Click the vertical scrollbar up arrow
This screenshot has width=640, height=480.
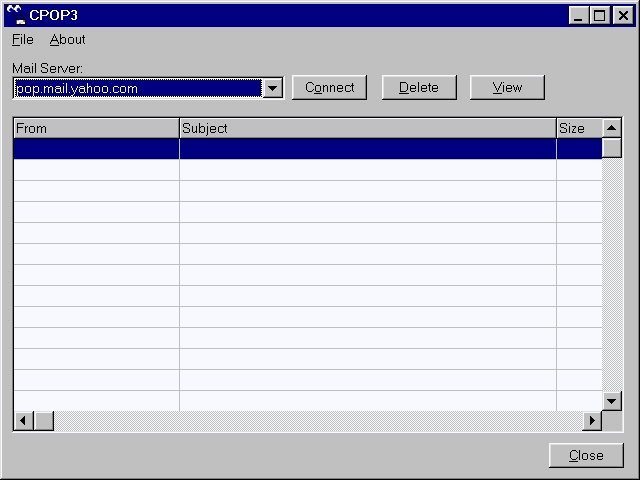pyautogui.click(x=612, y=128)
